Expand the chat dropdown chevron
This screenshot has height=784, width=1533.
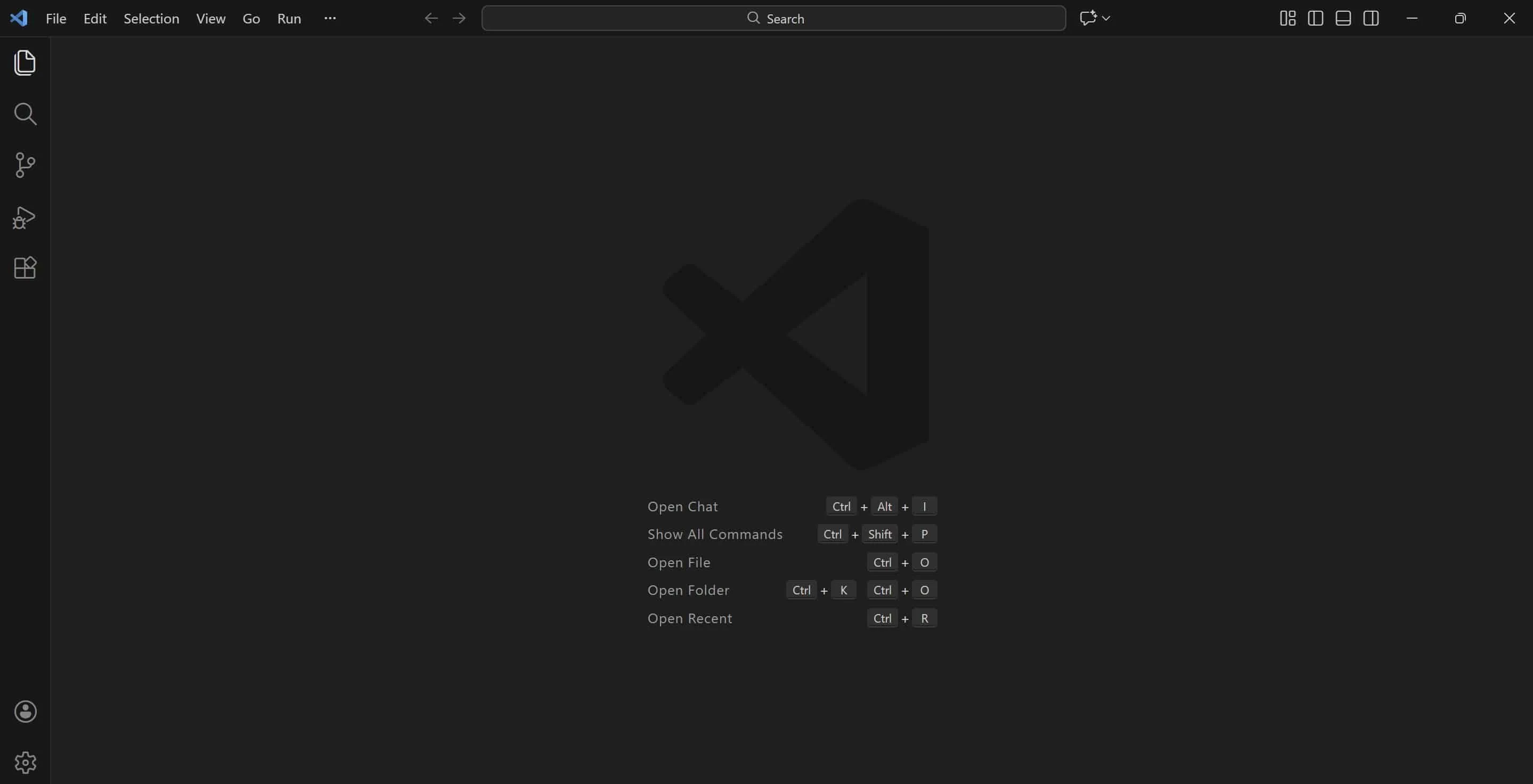coord(1106,19)
